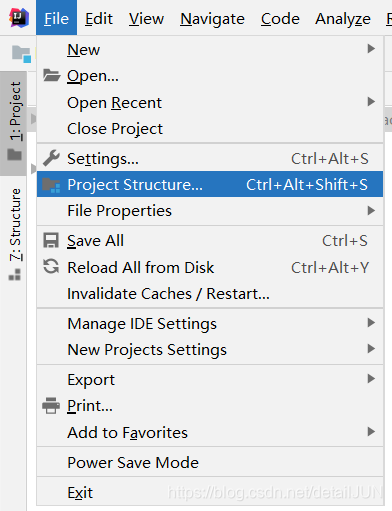Click the wrench icon beside Settings
The height and width of the screenshot is (511, 392).
coord(51,158)
